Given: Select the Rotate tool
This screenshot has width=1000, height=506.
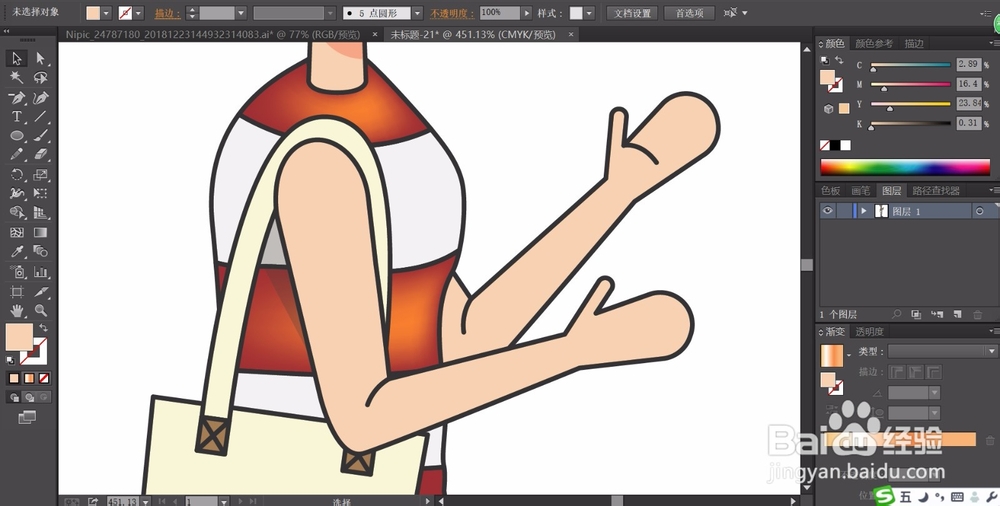Looking at the screenshot, I should click(x=17, y=174).
